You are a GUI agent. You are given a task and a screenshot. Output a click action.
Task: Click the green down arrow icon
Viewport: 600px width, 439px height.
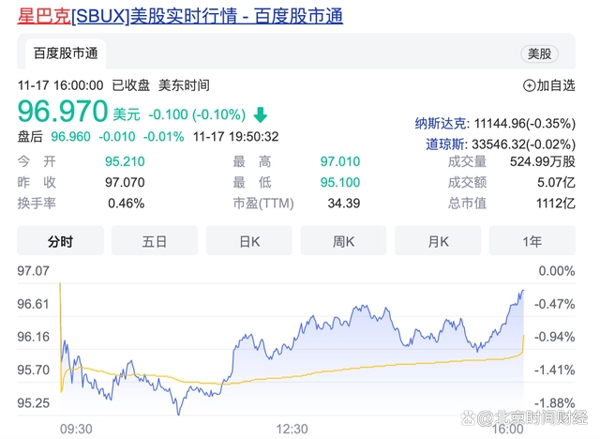click(261, 114)
